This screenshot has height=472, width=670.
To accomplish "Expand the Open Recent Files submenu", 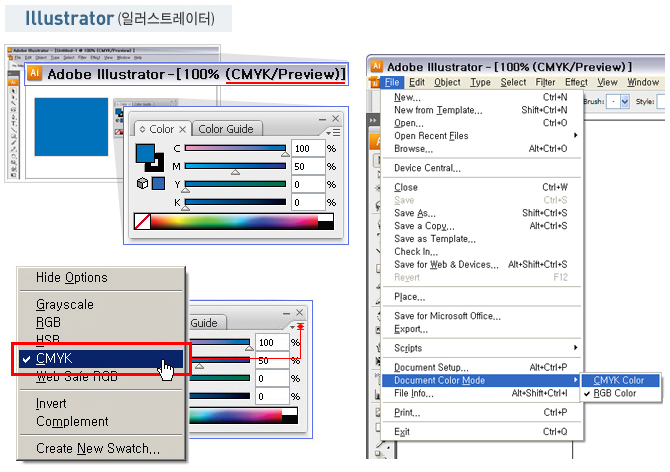I will pos(481,136).
